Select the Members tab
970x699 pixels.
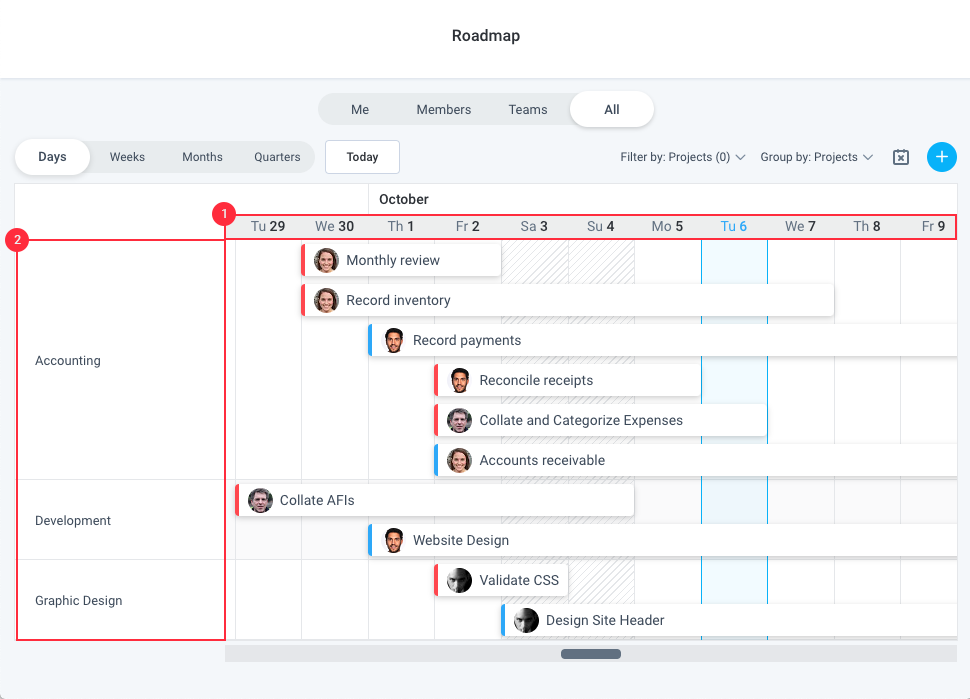point(444,109)
